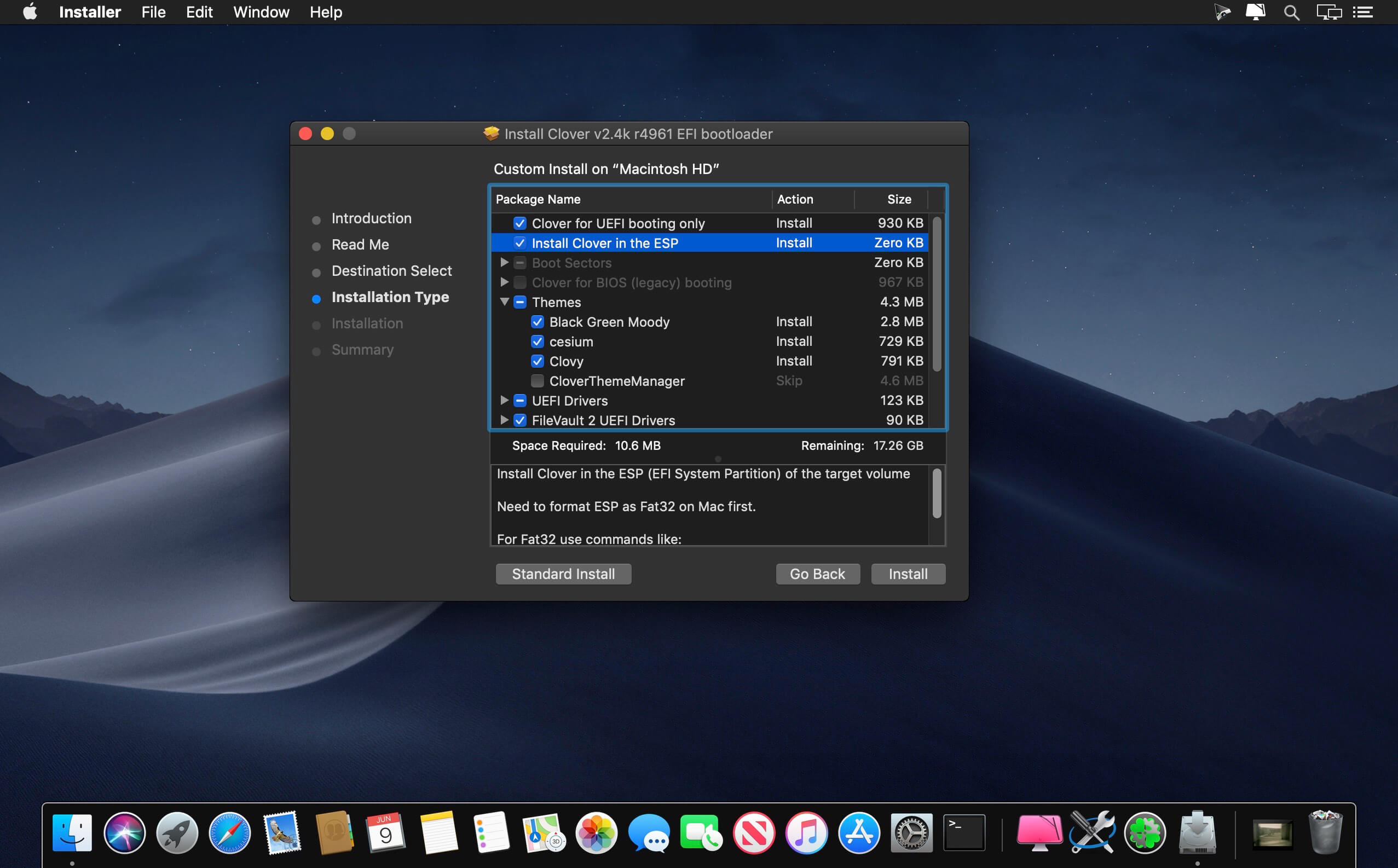The height and width of the screenshot is (868, 1398).
Task: Select the System Preferences icon
Action: 912,830
